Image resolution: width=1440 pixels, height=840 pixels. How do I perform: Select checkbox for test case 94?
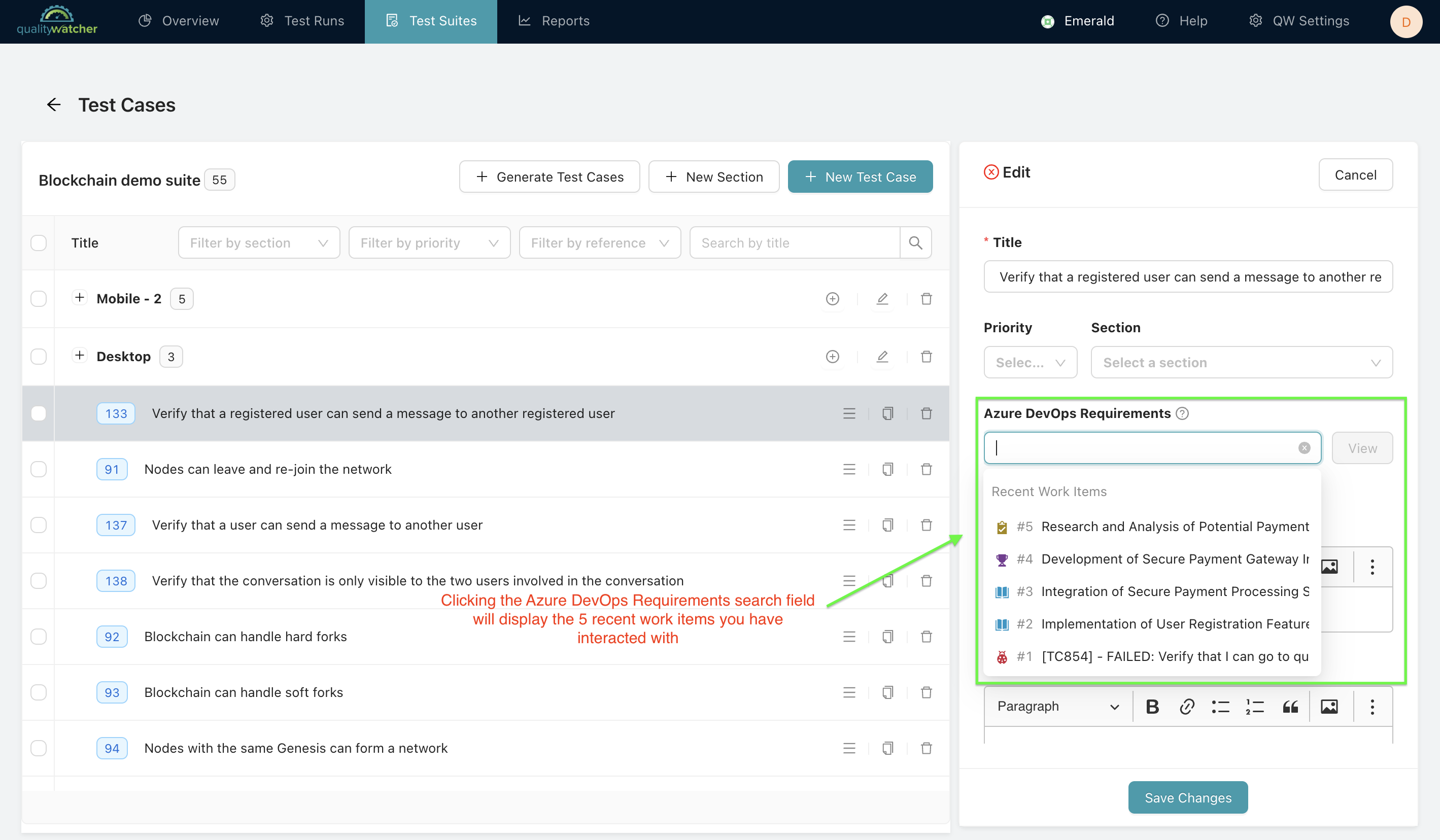pos(38,748)
